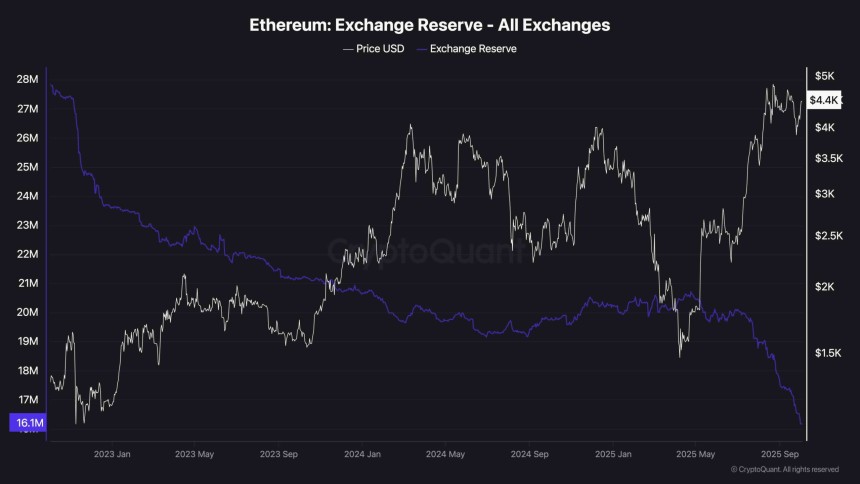
Task: Click the 16.1M current reserve badge
Action: coord(27,424)
